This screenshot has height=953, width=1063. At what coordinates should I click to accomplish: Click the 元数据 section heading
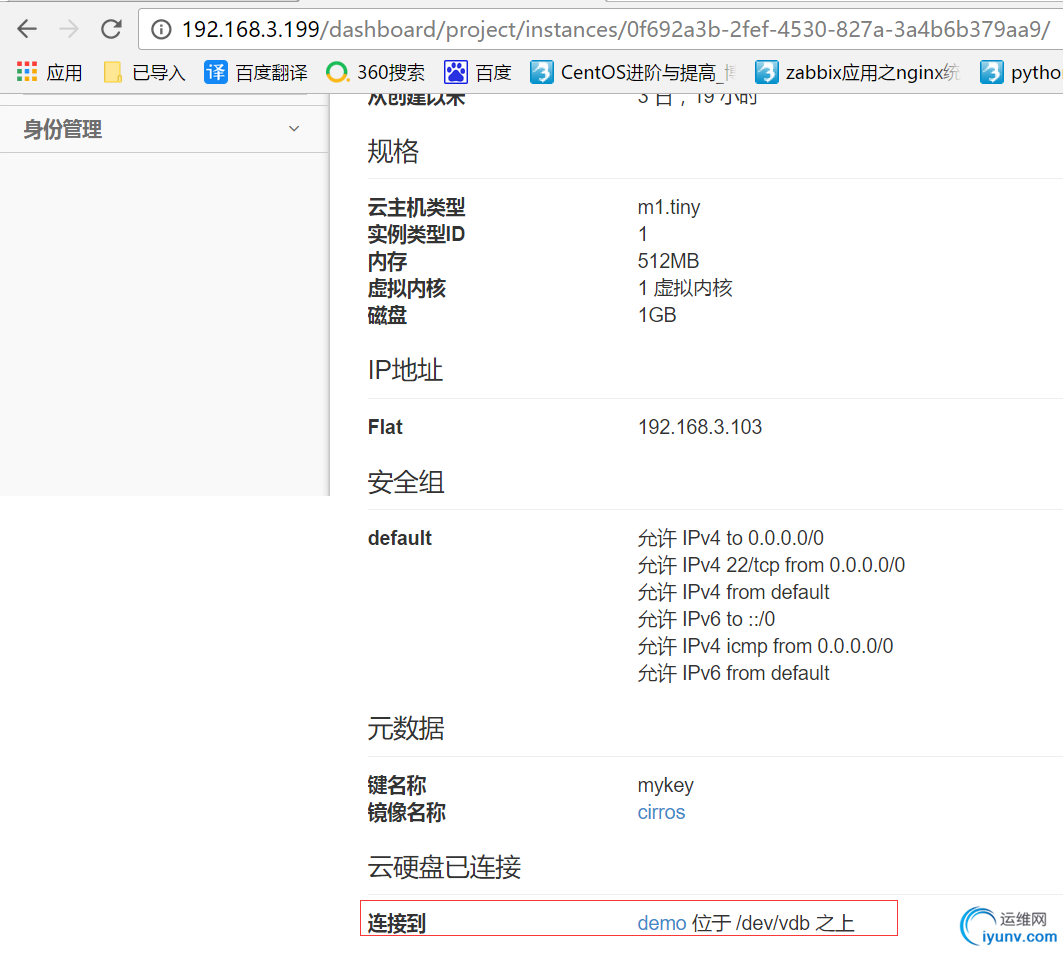click(405, 729)
